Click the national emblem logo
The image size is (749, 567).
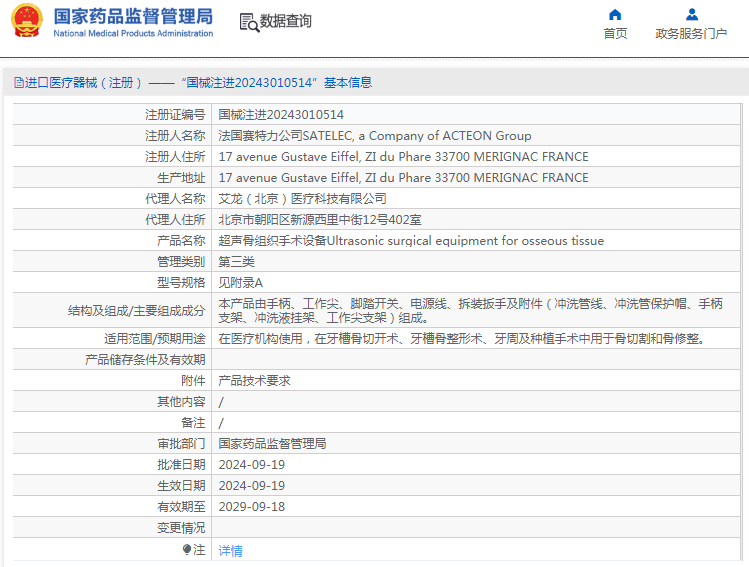(27, 21)
